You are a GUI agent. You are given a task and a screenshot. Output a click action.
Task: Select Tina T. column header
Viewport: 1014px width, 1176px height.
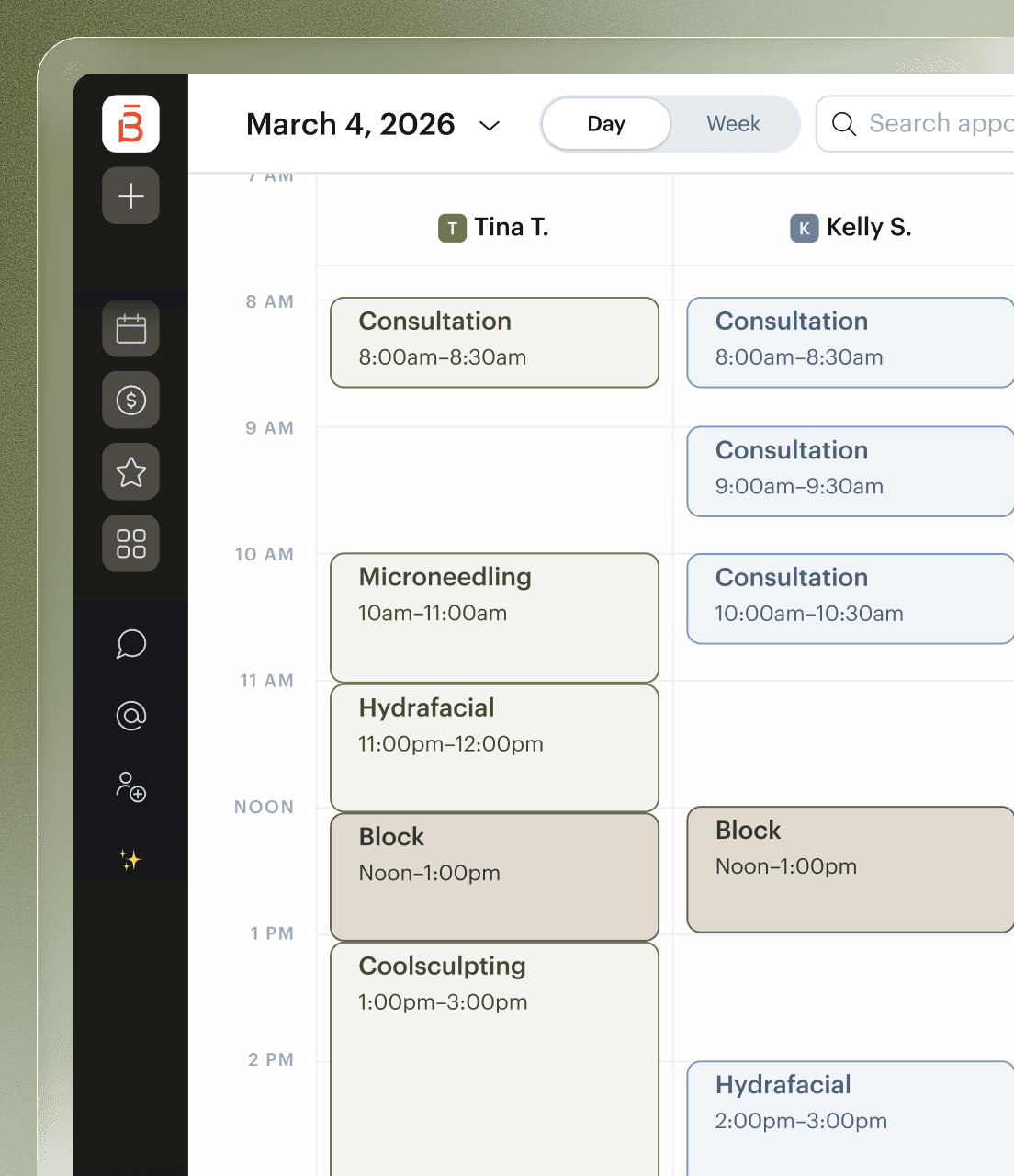[x=494, y=227]
